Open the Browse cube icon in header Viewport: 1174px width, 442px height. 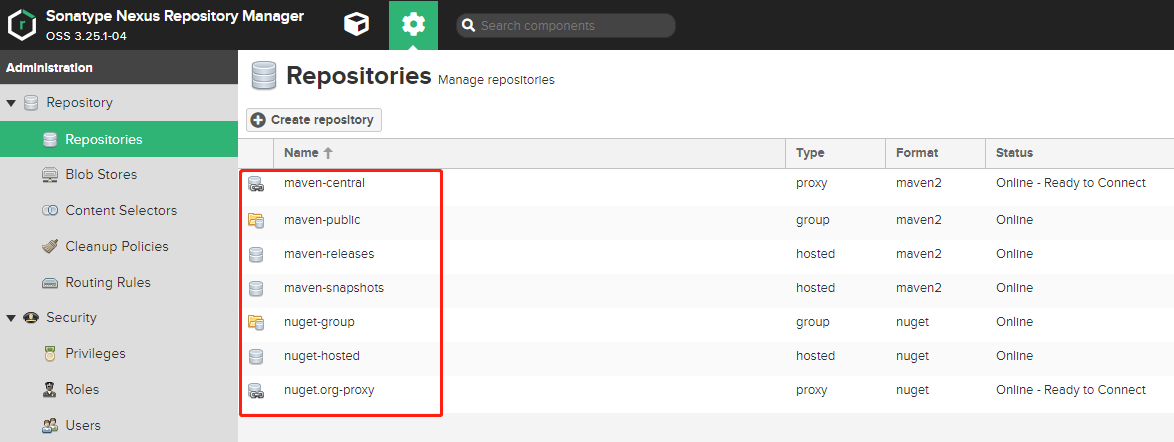pos(355,25)
